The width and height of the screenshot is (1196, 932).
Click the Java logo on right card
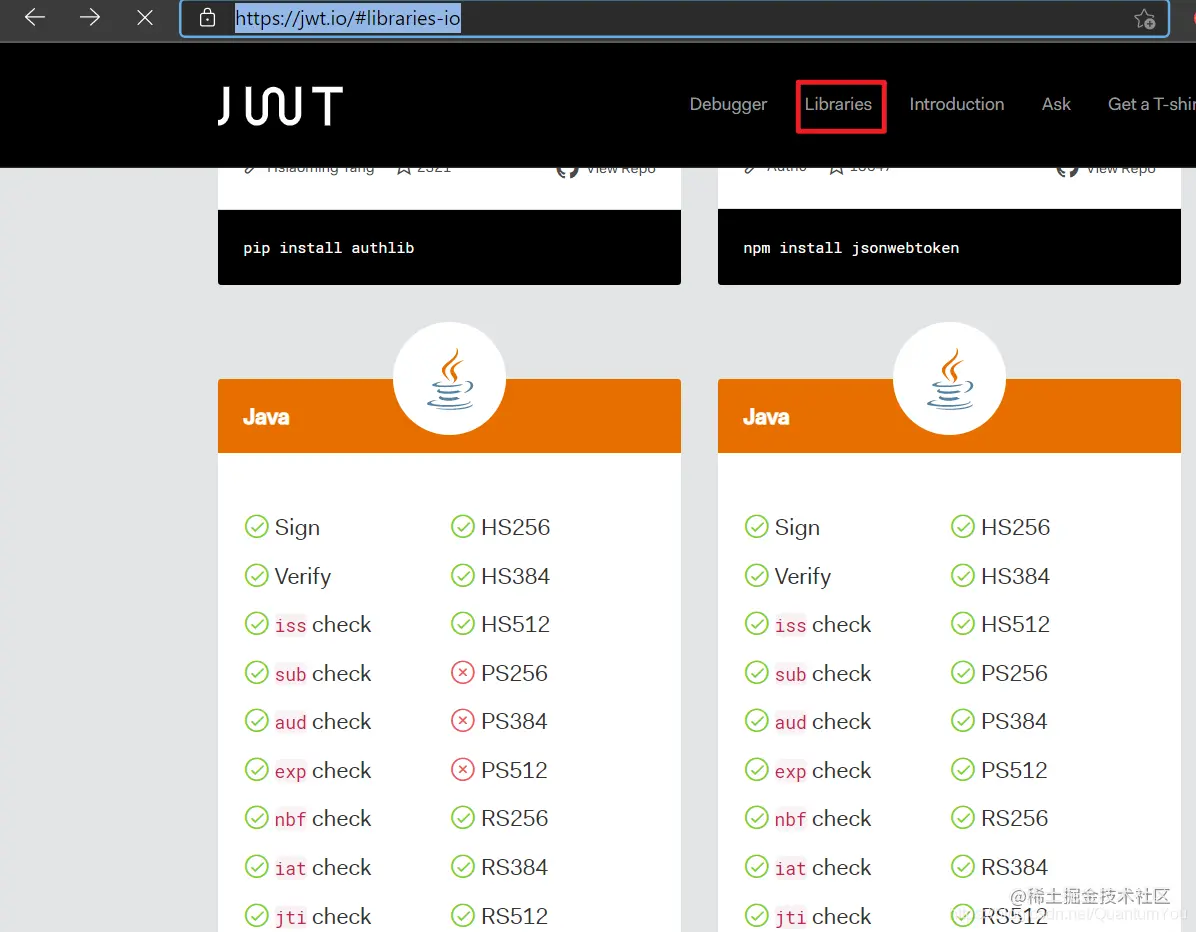click(x=950, y=378)
